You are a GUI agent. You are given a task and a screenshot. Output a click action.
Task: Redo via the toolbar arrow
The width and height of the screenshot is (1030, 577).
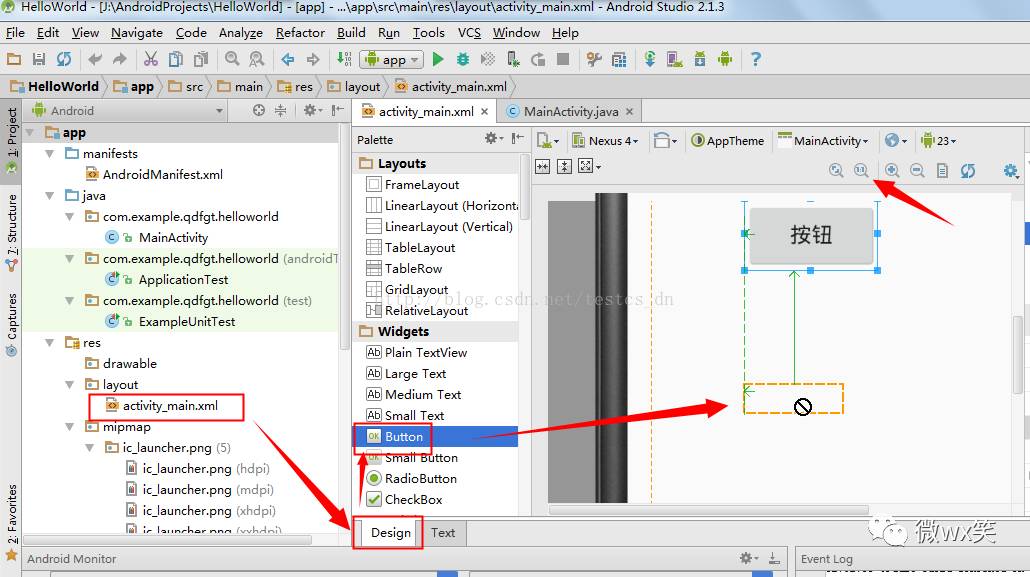coord(120,59)
